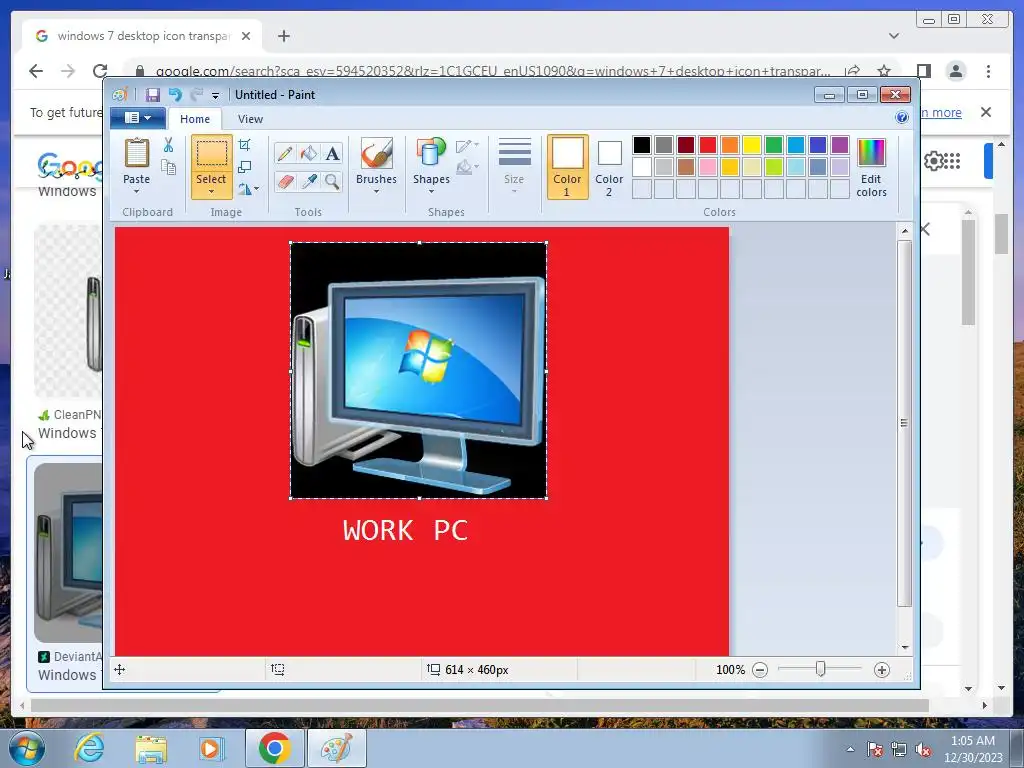
Task: Open the Paint application menu button
Action: point(137,118)
